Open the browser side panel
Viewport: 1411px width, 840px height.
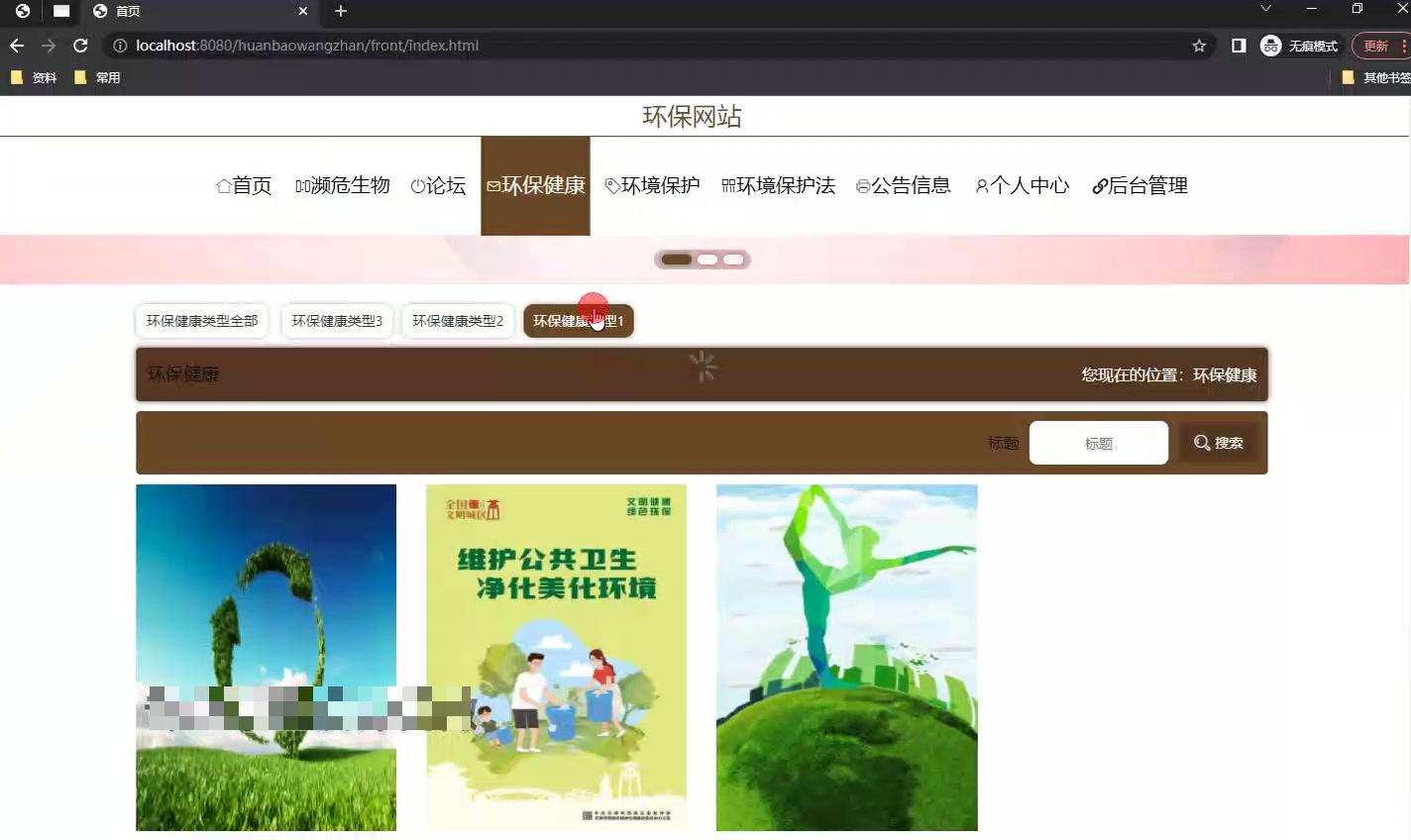click(1239, 46)
